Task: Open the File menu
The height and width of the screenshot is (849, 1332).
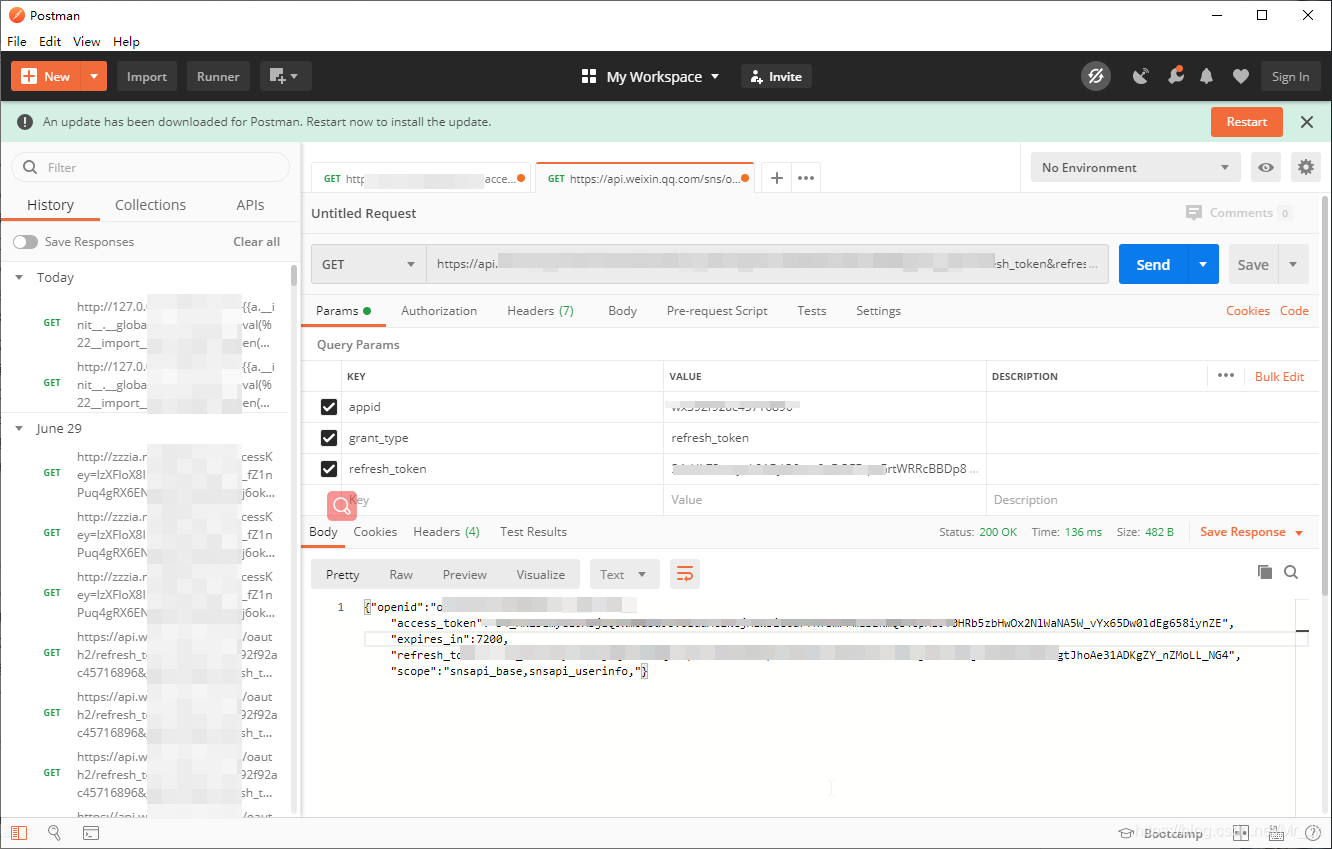Action: [17, 41]
